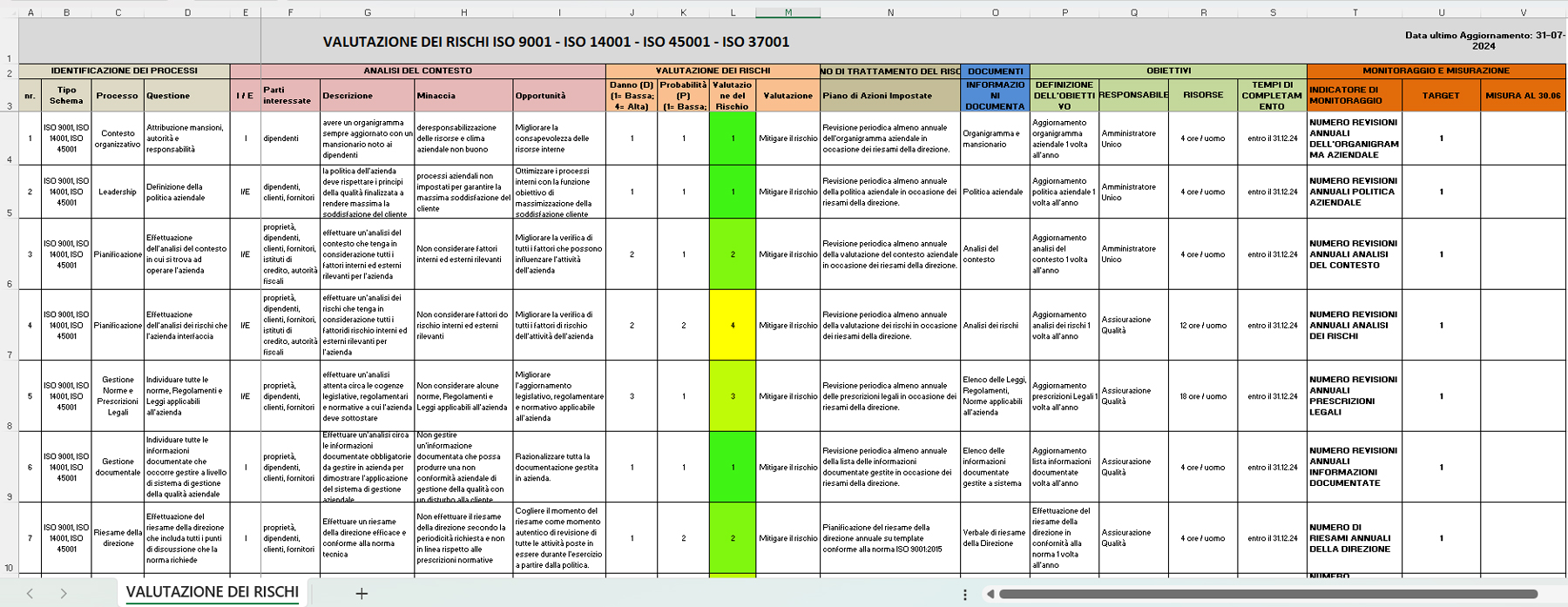Image resolution: width=1568 pixels, height=607 pixels.
Task: Select the green risk value cell in row 1
Action: pos(733,138)
